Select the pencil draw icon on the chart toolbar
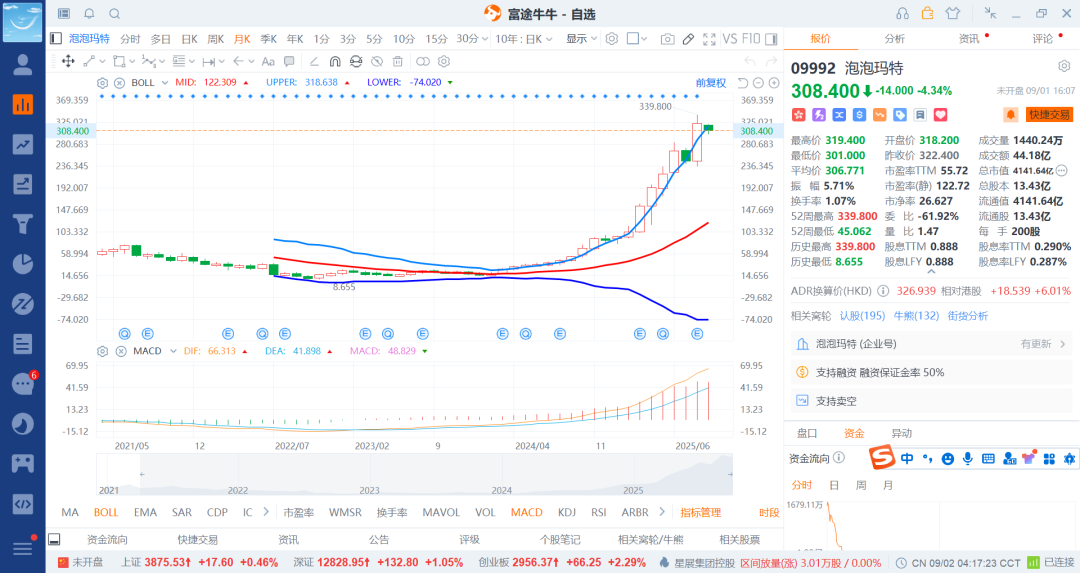Image resolution: width=1080 pixels, height=573 pixels. click(688, 39)
